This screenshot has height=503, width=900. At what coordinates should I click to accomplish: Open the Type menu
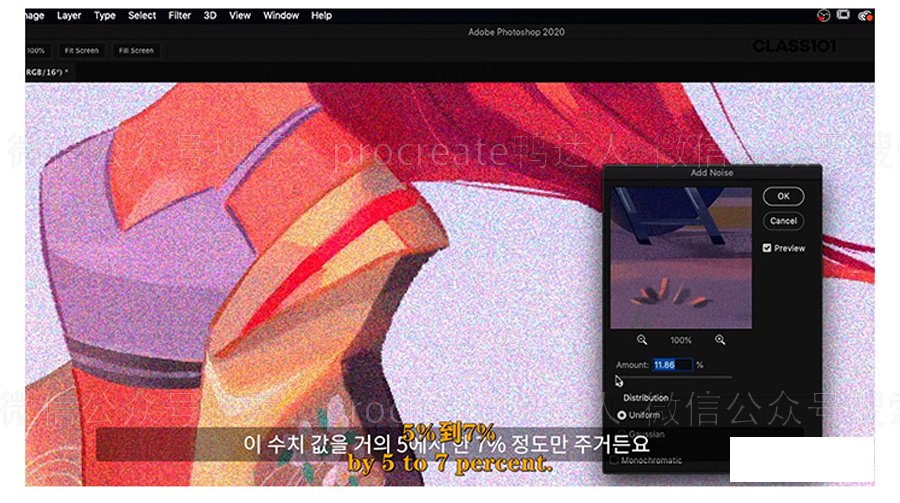104,16
